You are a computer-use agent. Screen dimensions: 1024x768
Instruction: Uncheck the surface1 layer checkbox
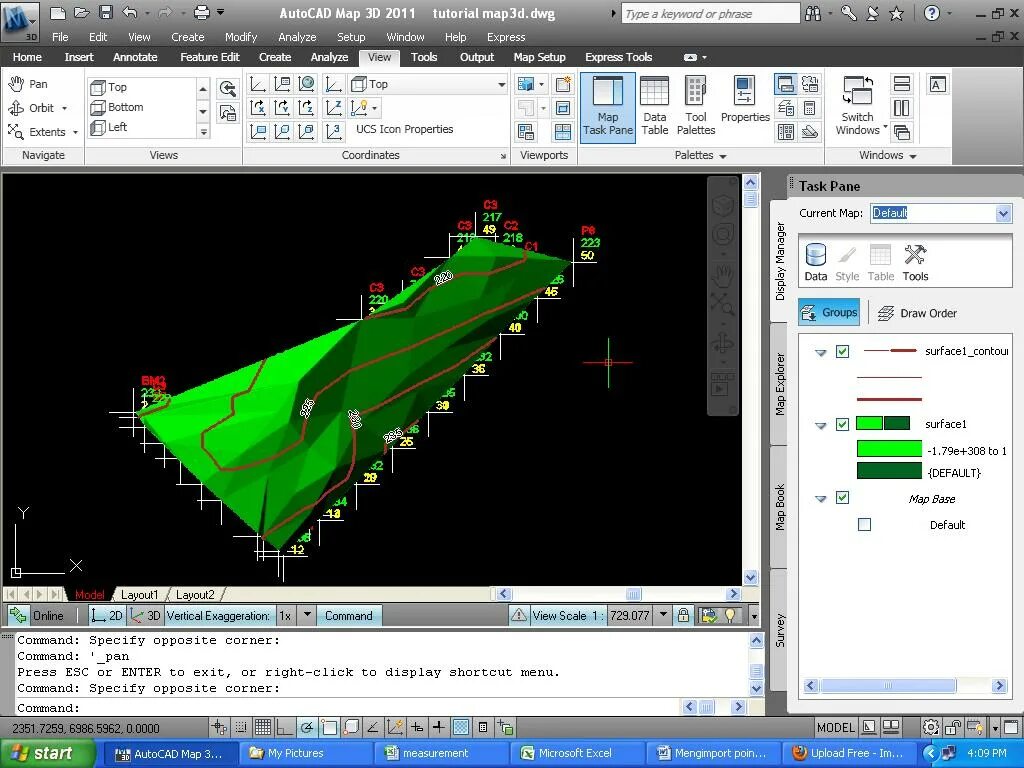pyautogui.click(x=842, y=424)
